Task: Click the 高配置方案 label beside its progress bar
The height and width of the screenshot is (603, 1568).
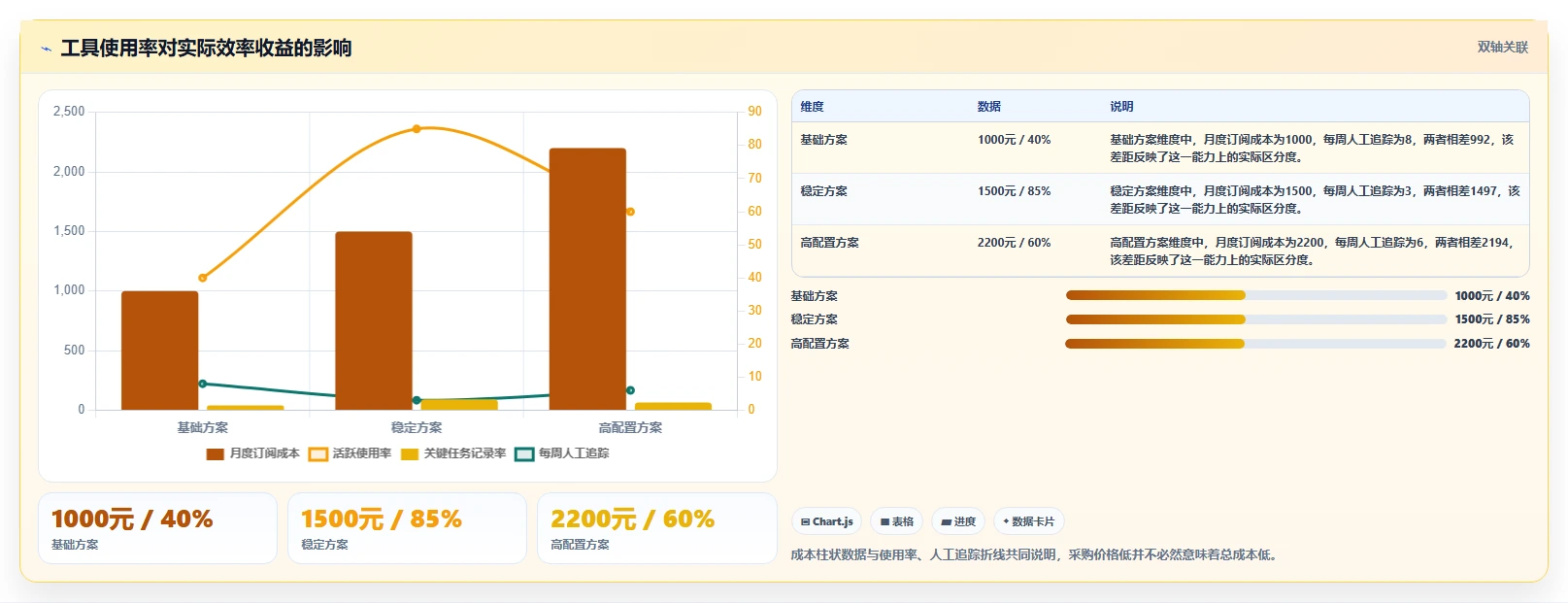Action: pos(819,344)
